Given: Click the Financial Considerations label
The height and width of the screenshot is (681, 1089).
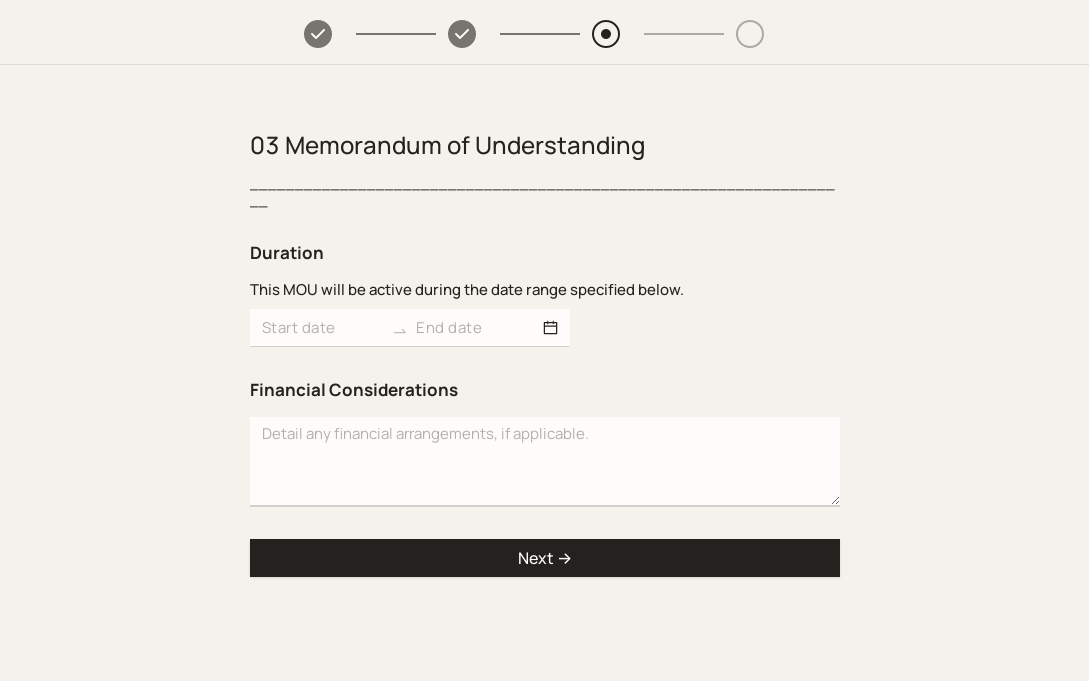Looking at the screenshot, I should [x=354, y=390].
